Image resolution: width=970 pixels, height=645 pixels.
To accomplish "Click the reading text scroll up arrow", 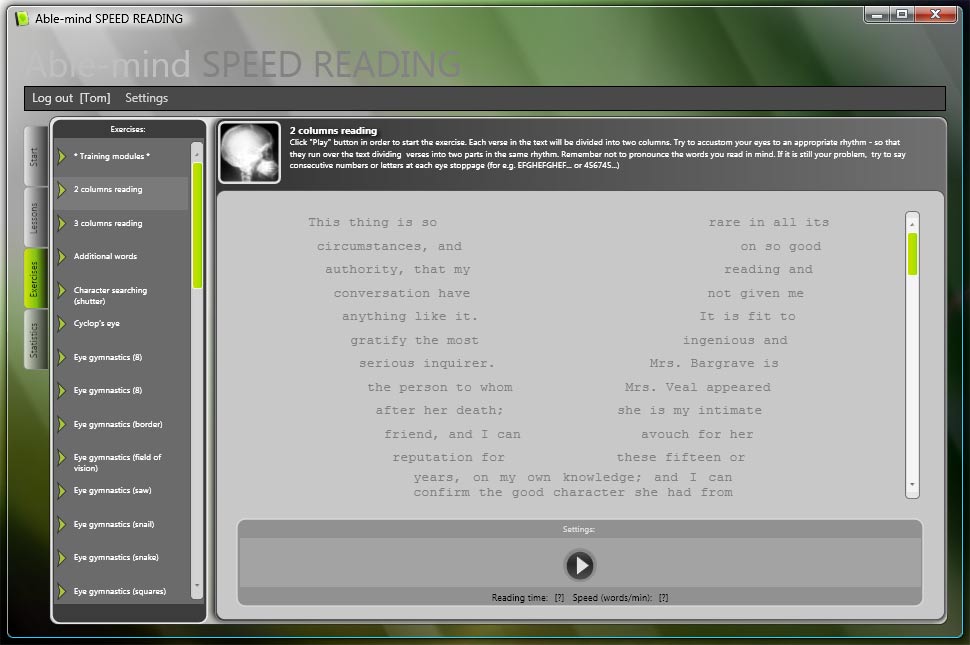I will click(912, 224).
